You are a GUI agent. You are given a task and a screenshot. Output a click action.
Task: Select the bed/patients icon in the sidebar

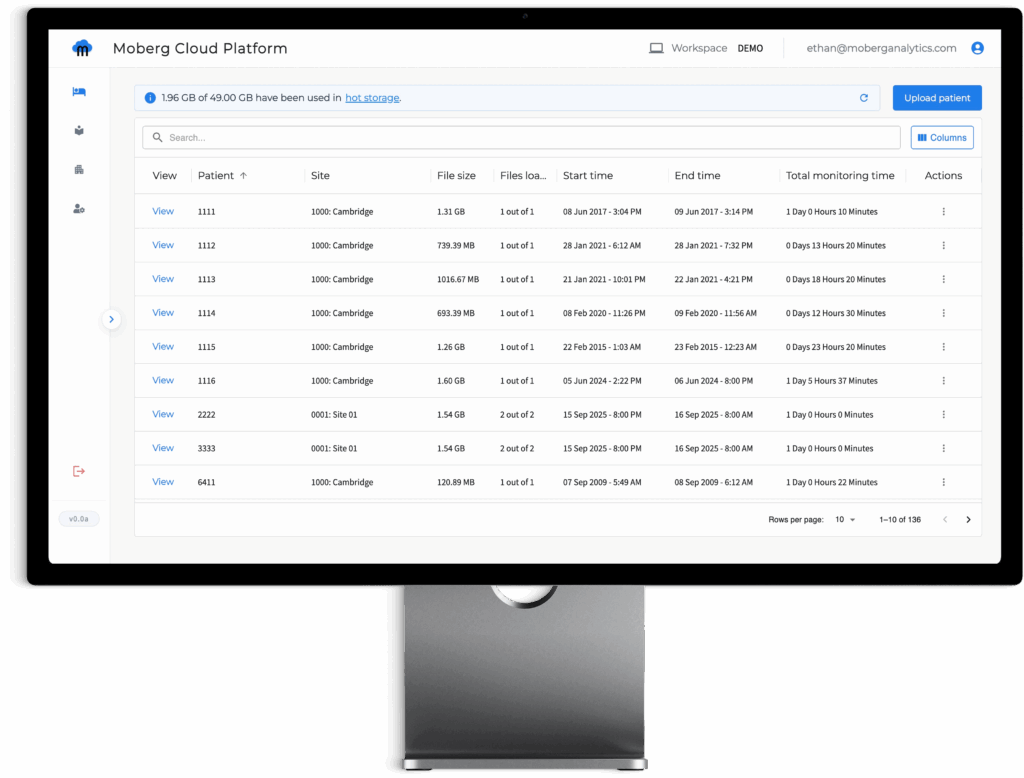click(79, 91)
